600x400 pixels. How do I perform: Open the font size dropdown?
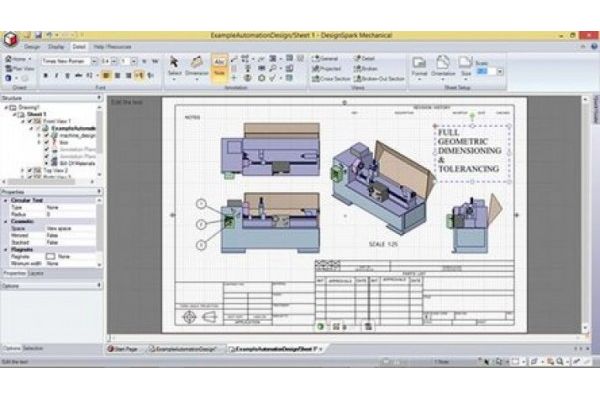click(114, 61)
